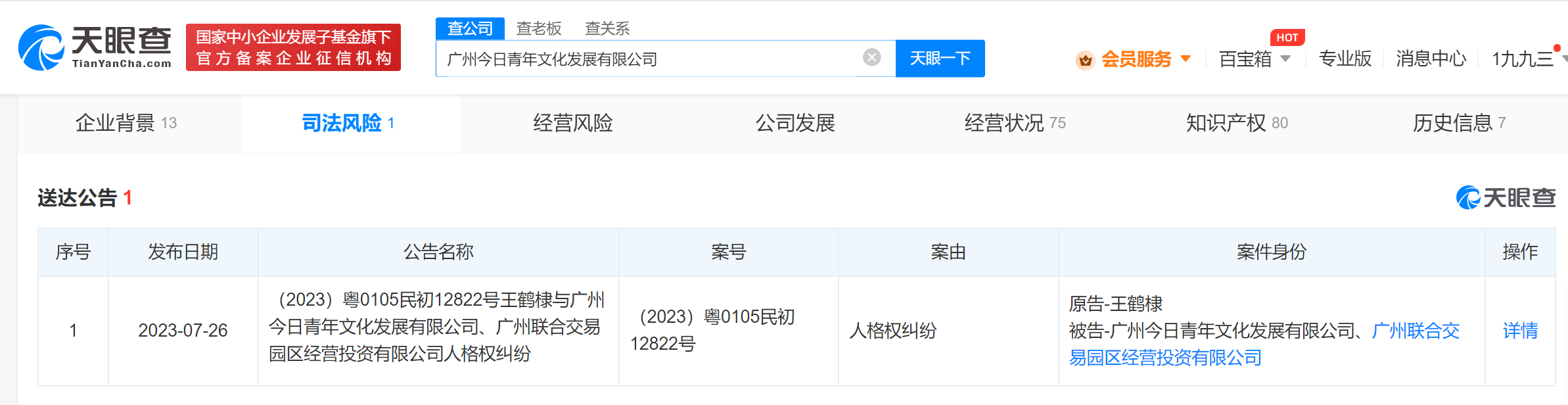Go to 消息中心

(1431, 59)
